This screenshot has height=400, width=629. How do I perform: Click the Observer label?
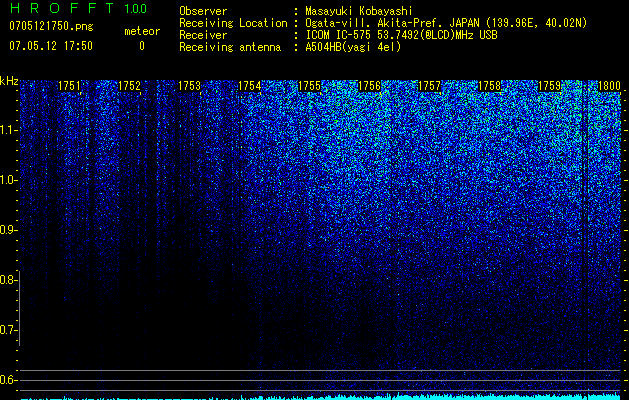coord(203,11)
